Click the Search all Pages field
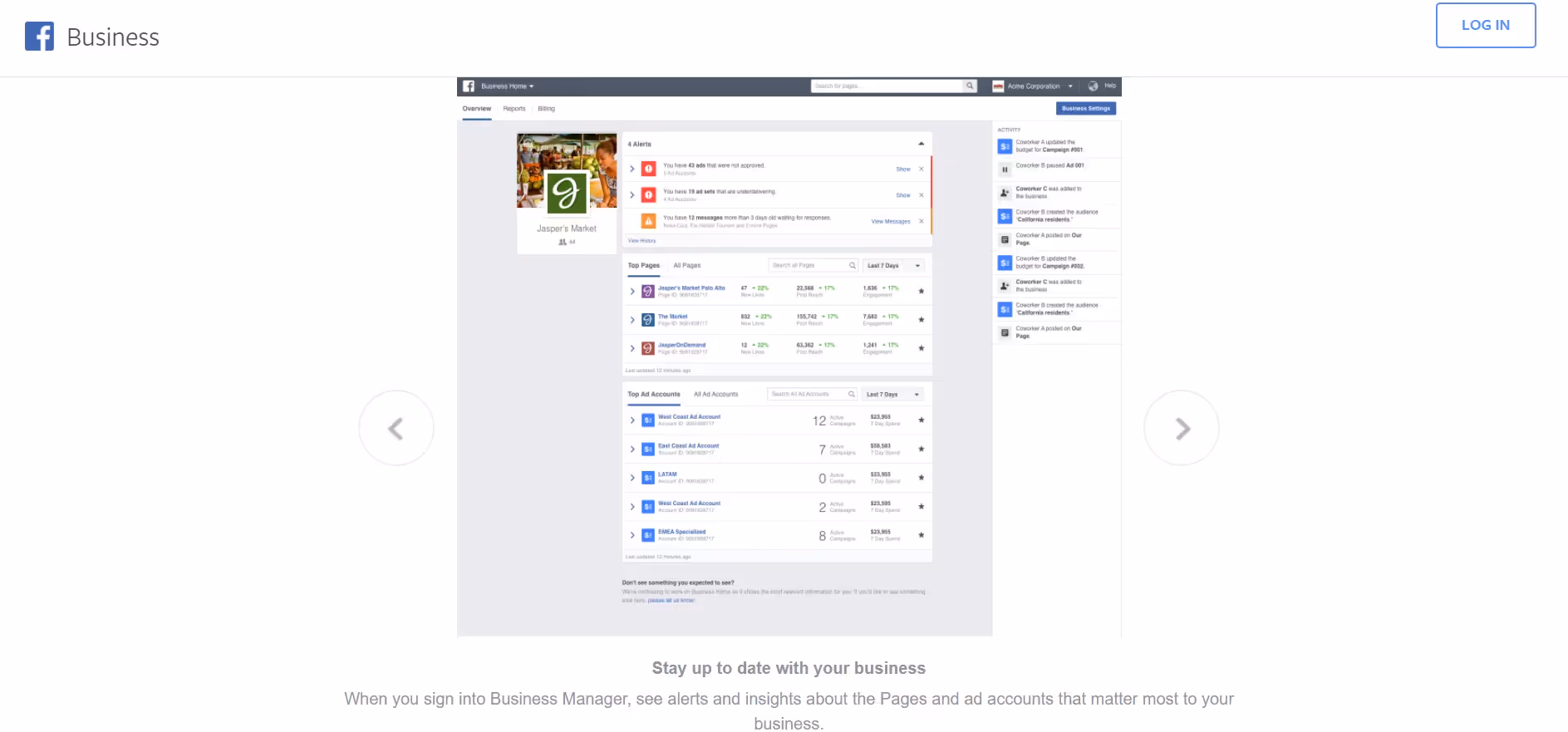Screen dimensions: 1568x732 coord(813,266)
